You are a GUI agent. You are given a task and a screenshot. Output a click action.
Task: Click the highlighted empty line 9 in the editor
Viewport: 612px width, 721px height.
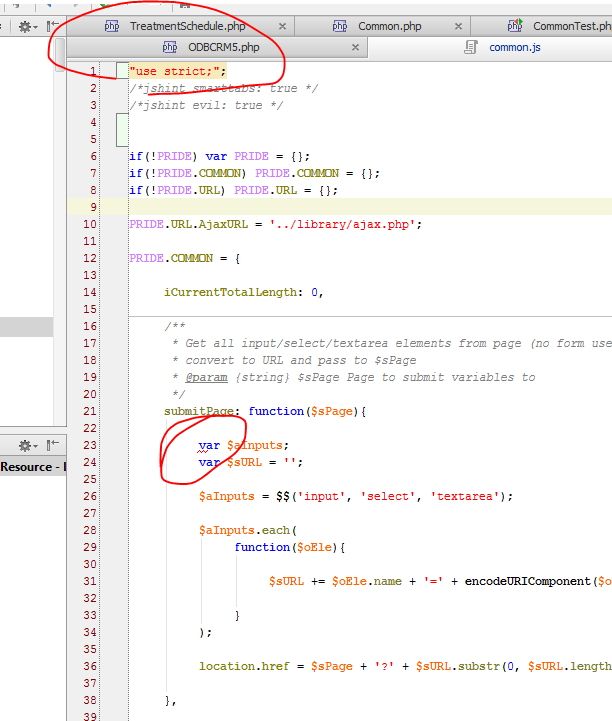click(x=339, y=207)
